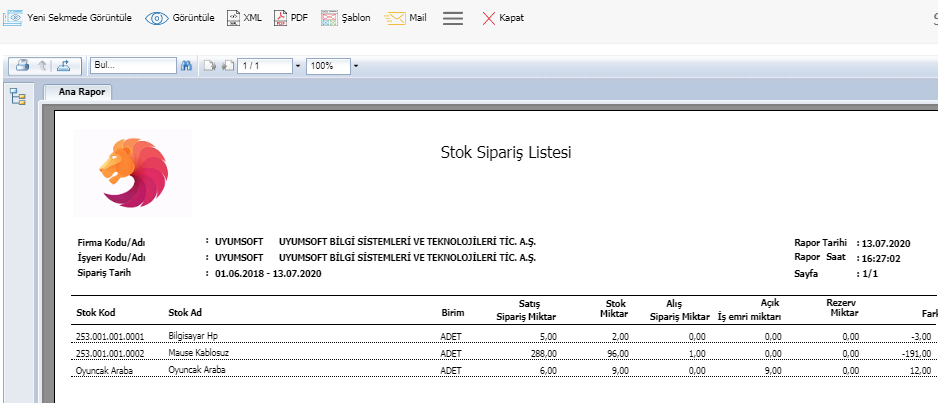
Task: Open the Şablon template option
Action: 345,18
